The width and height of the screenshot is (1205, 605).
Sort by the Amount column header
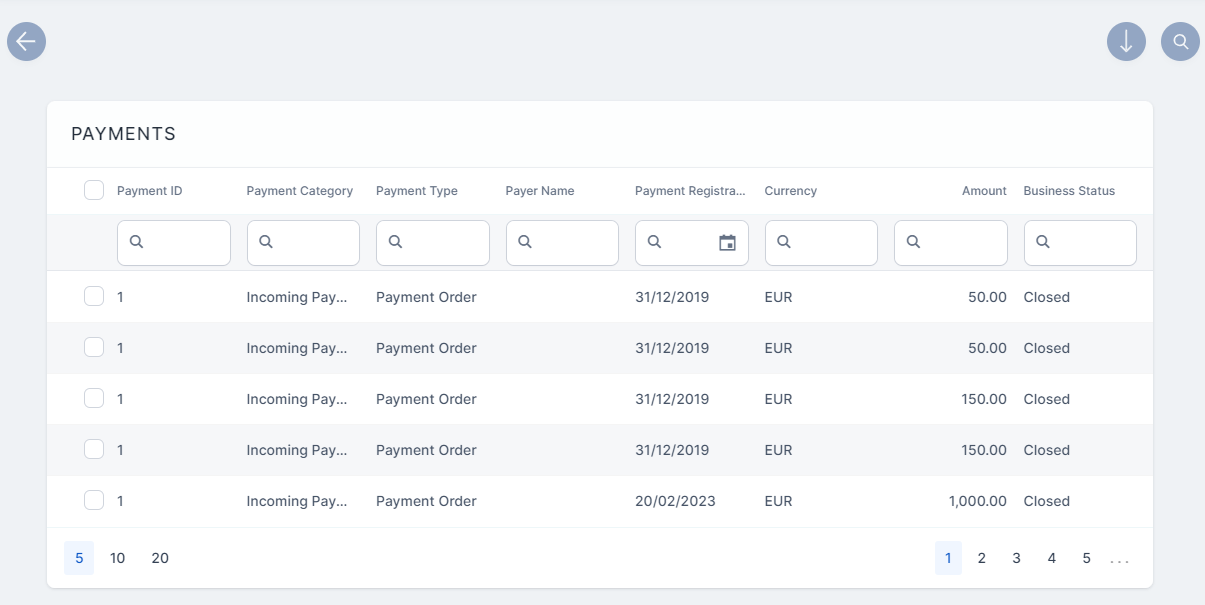pyautogui.click(x=984, y=191)
